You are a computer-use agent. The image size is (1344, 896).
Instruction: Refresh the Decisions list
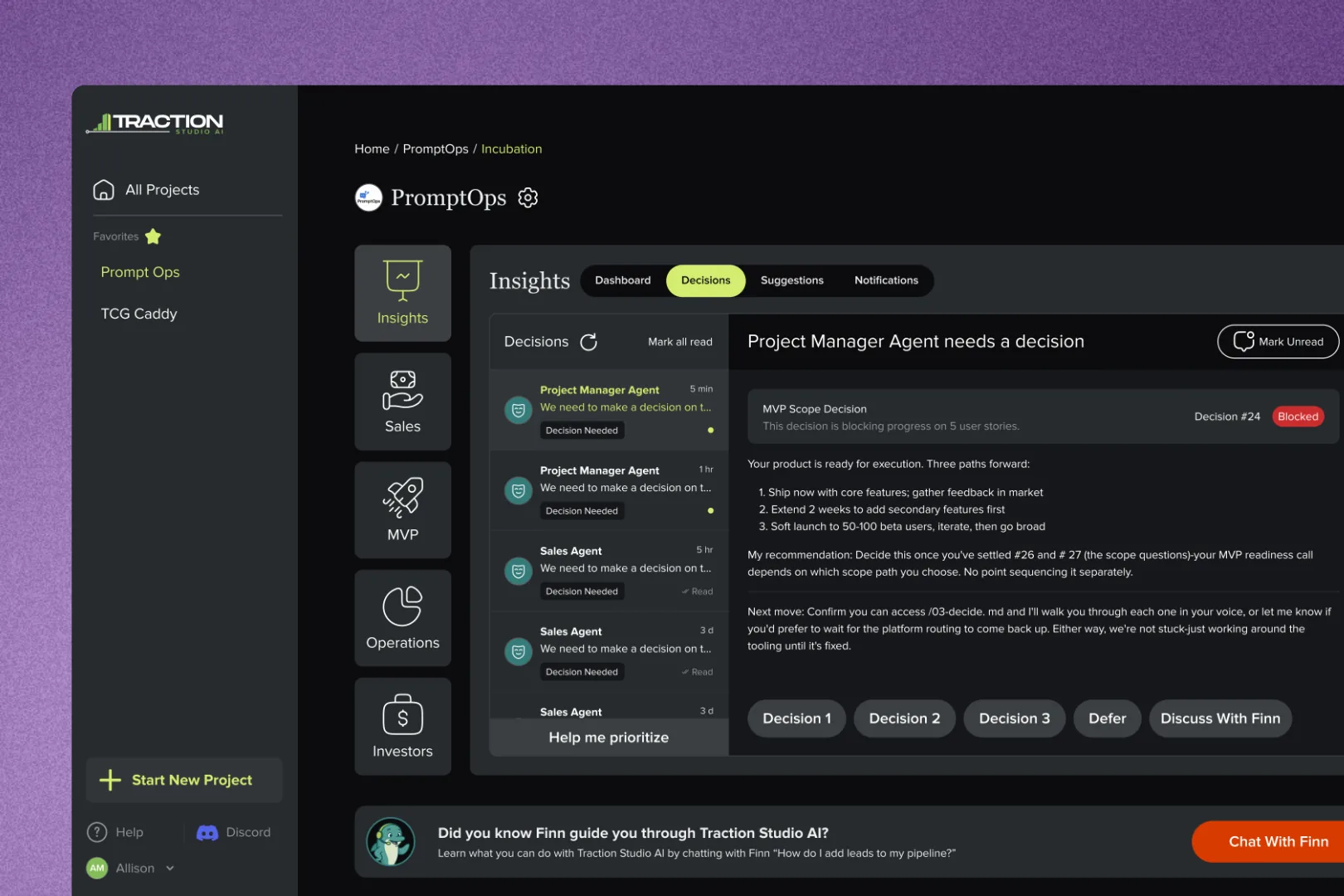tap(589, 342)
